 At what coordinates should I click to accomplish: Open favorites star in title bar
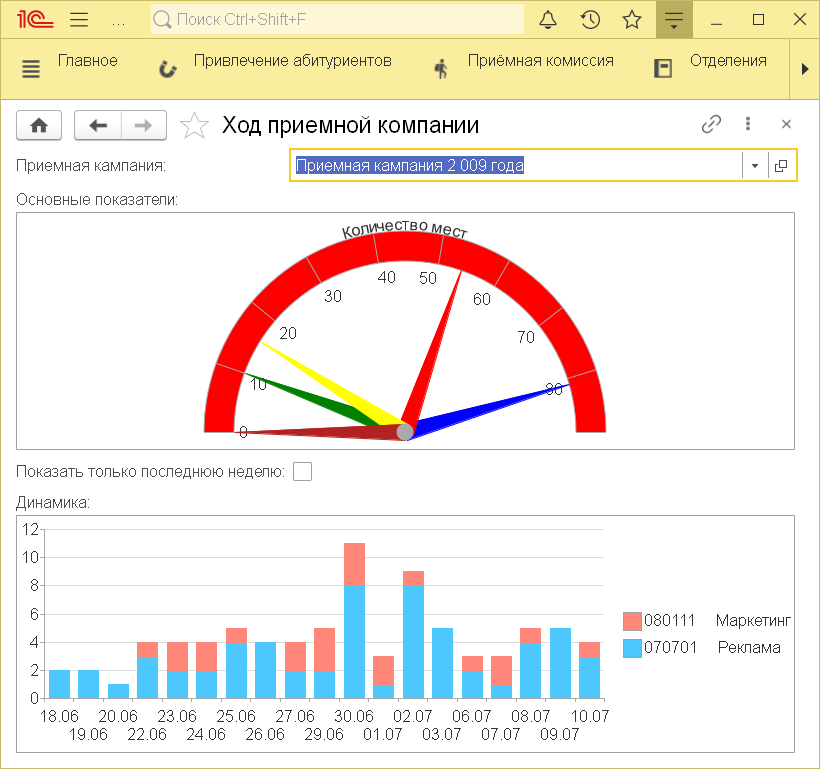632,19
